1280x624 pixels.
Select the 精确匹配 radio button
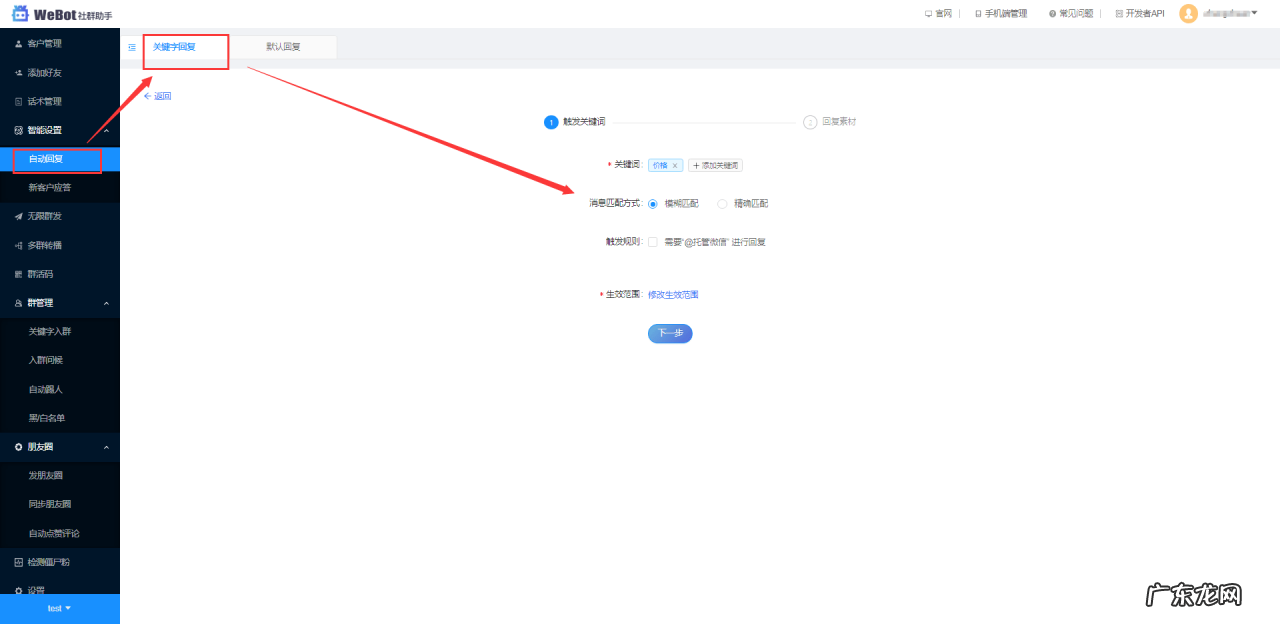pyautogui.click(x=722, y=203)
